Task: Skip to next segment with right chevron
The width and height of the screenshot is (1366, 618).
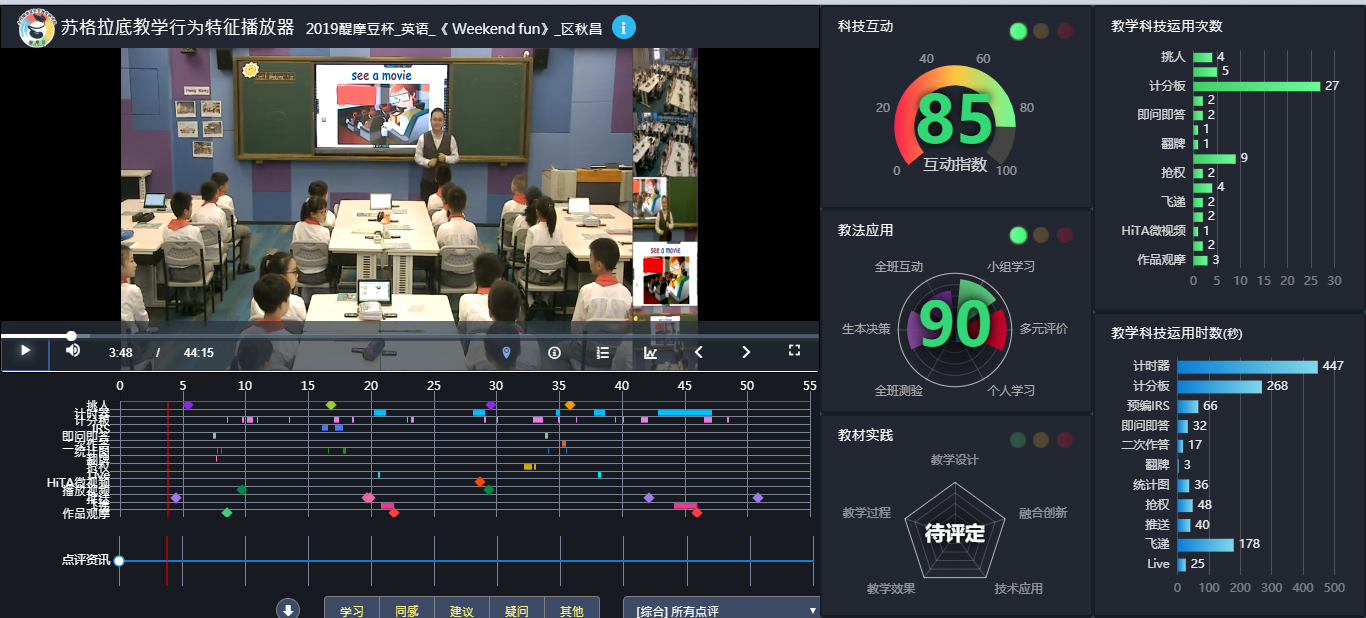Action: click(x=746, y=352)
